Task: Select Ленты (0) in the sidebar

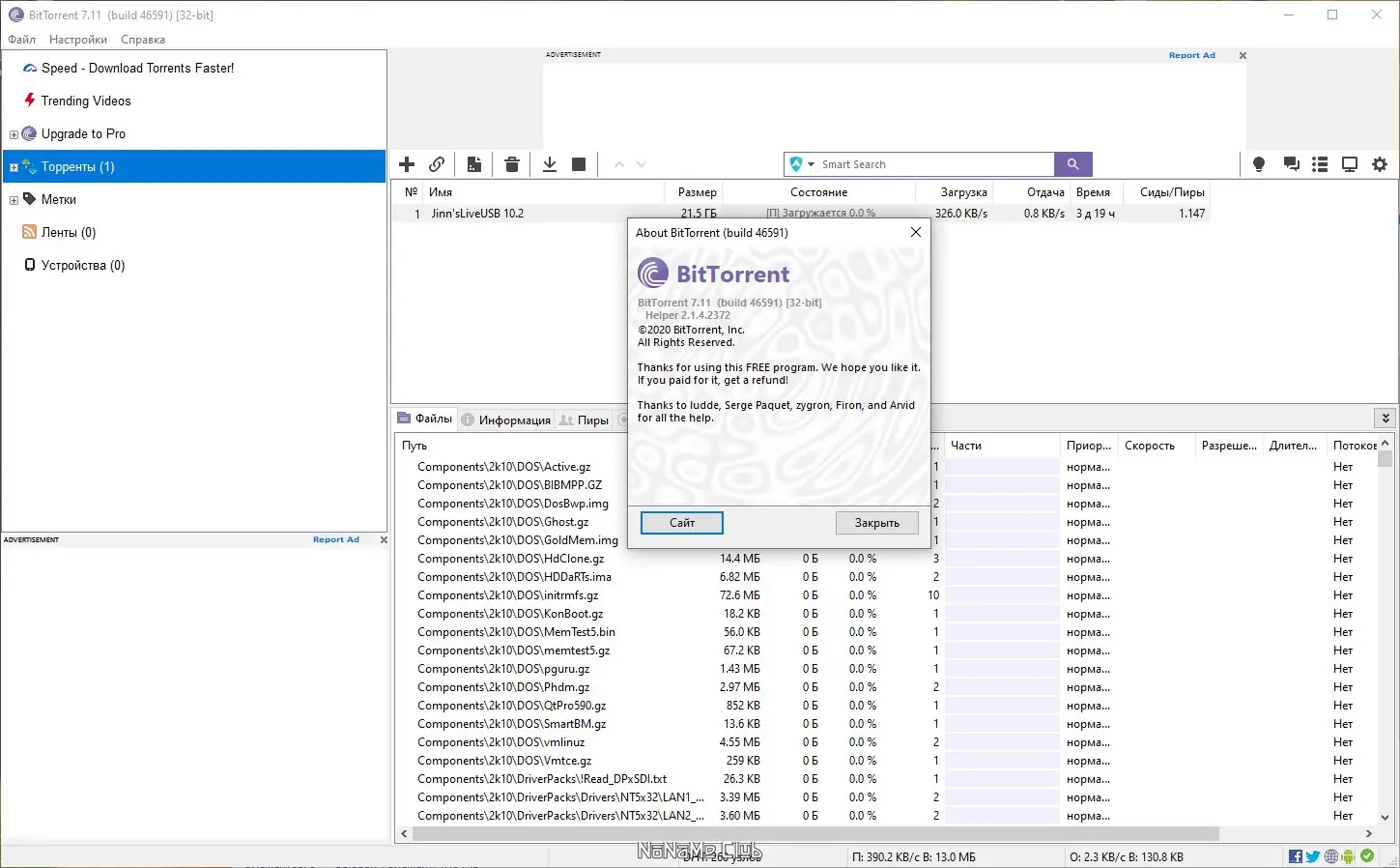Action: [x=69, y=232]
